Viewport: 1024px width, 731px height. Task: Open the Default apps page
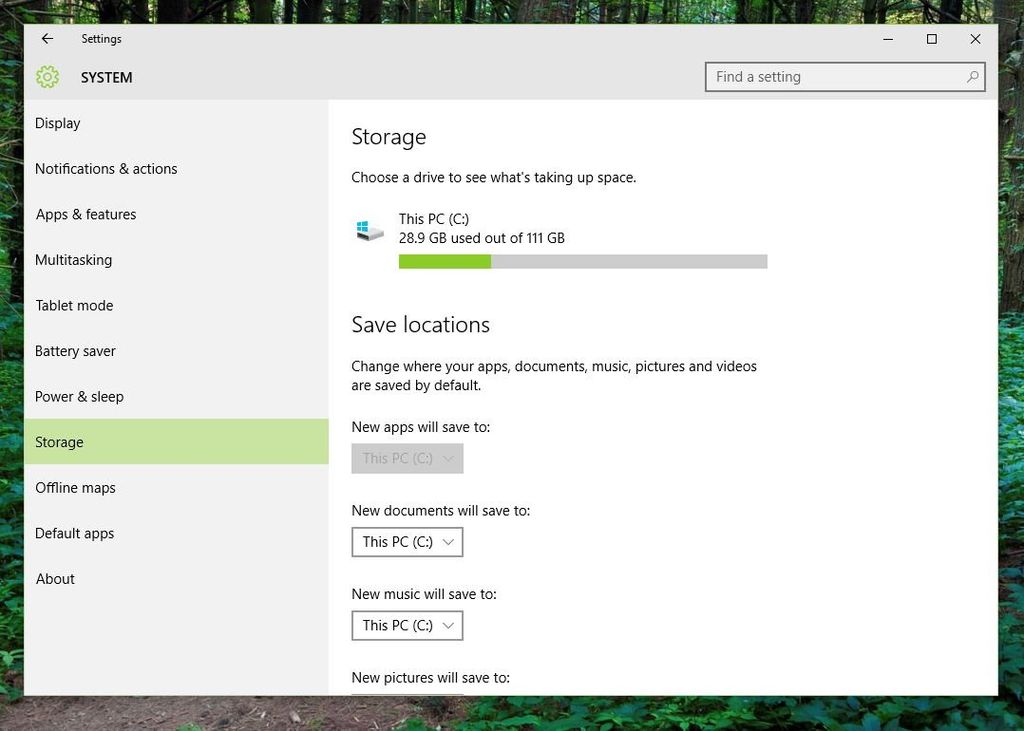pyautogui.click(x=75, y=533)
